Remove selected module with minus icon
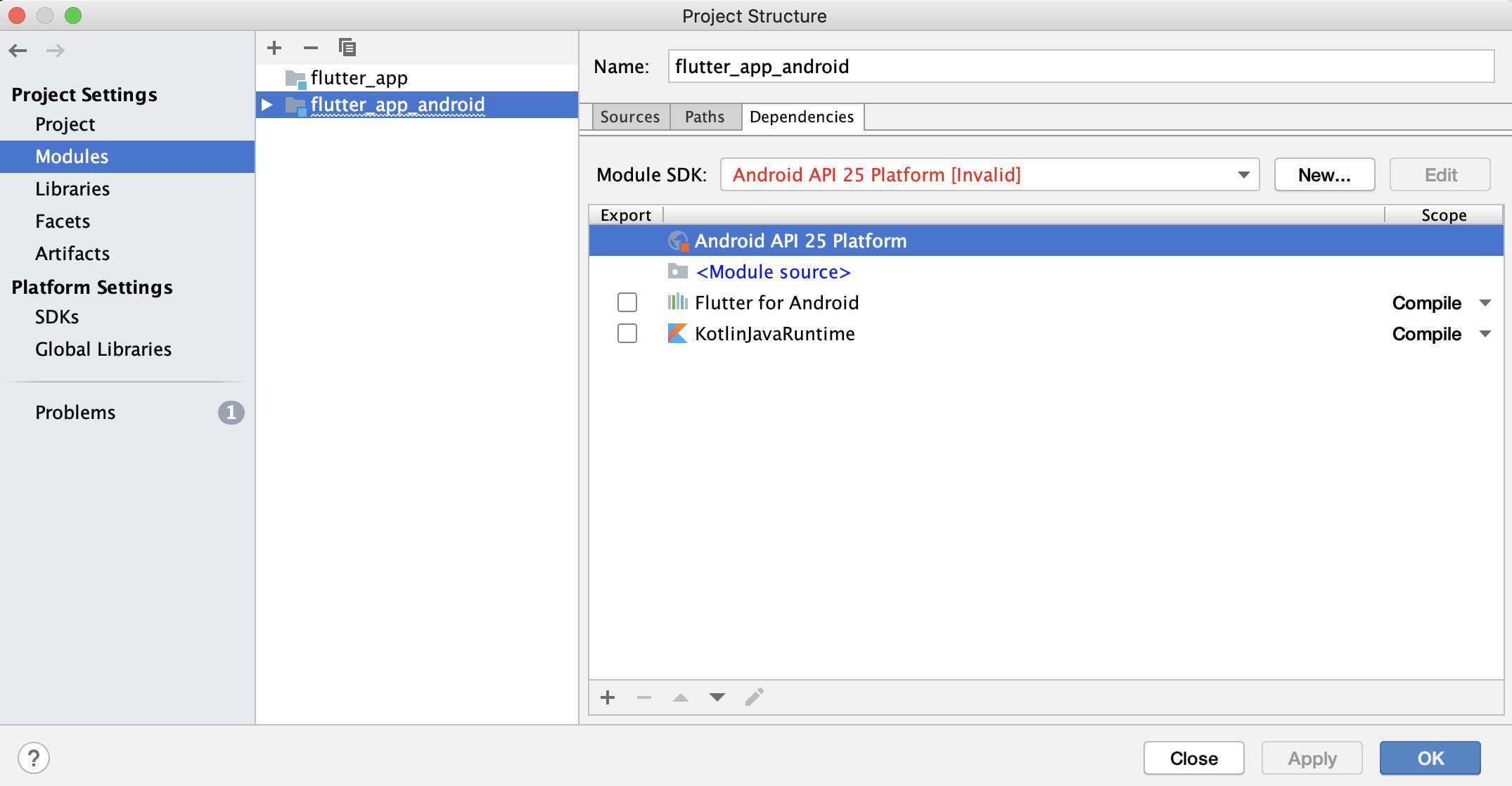 pyautogui.click(x=311, y=48)
